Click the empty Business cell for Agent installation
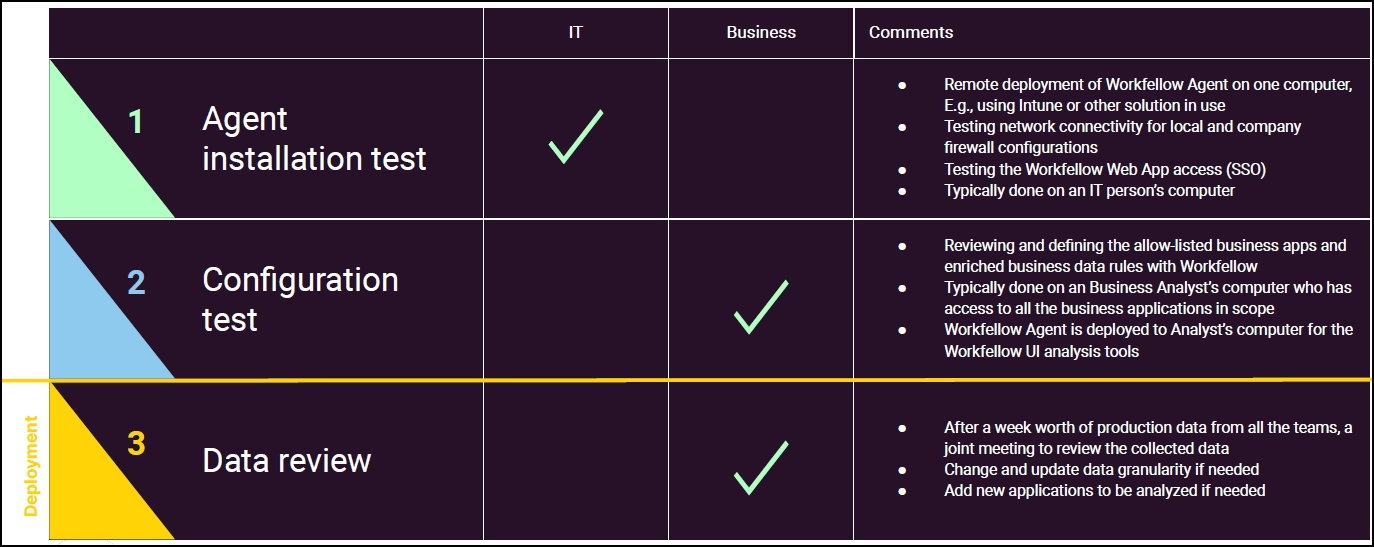The height and width of the screenshot is (547, 1374). point(761,138)
